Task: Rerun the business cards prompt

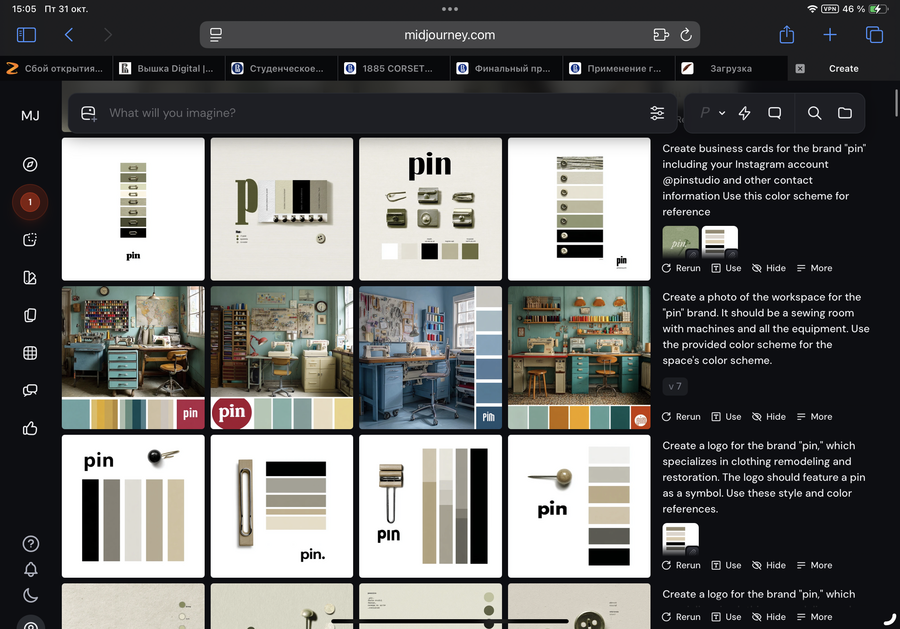Action: (681, 268)
